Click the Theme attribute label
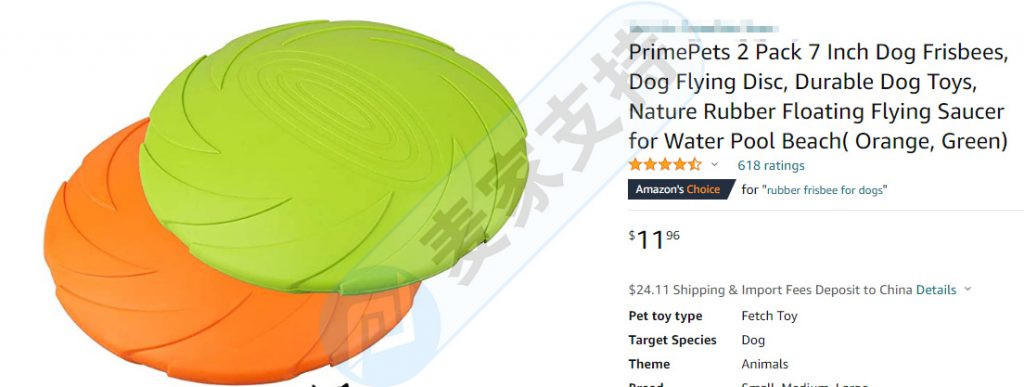This screenshot has height=387, width=1024. [649, 364]
